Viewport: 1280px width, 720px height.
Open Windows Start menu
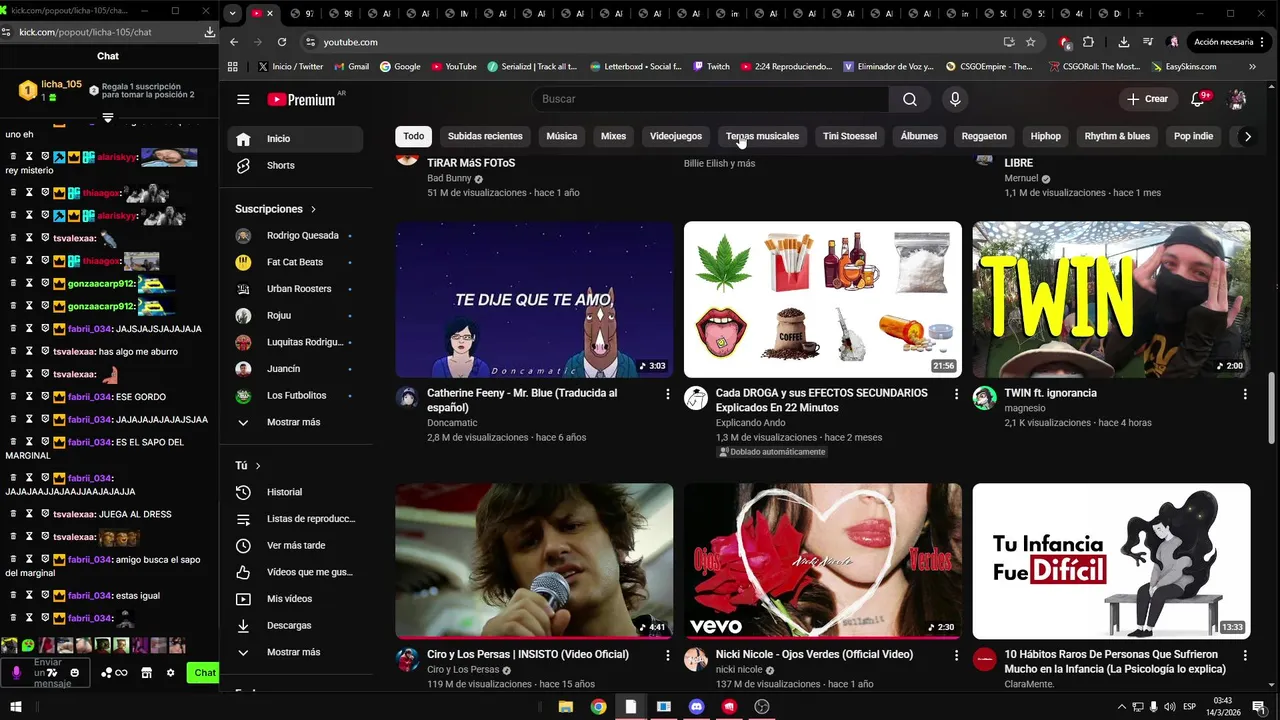tap(16, 706)
